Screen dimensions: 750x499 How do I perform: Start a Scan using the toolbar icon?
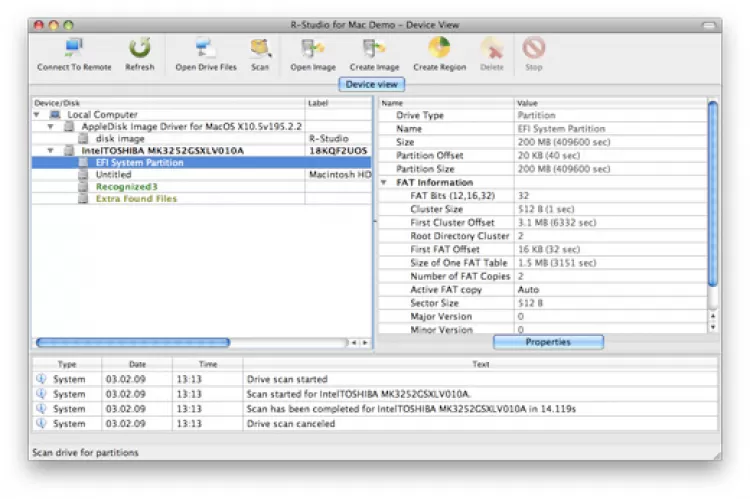point(260,48)
